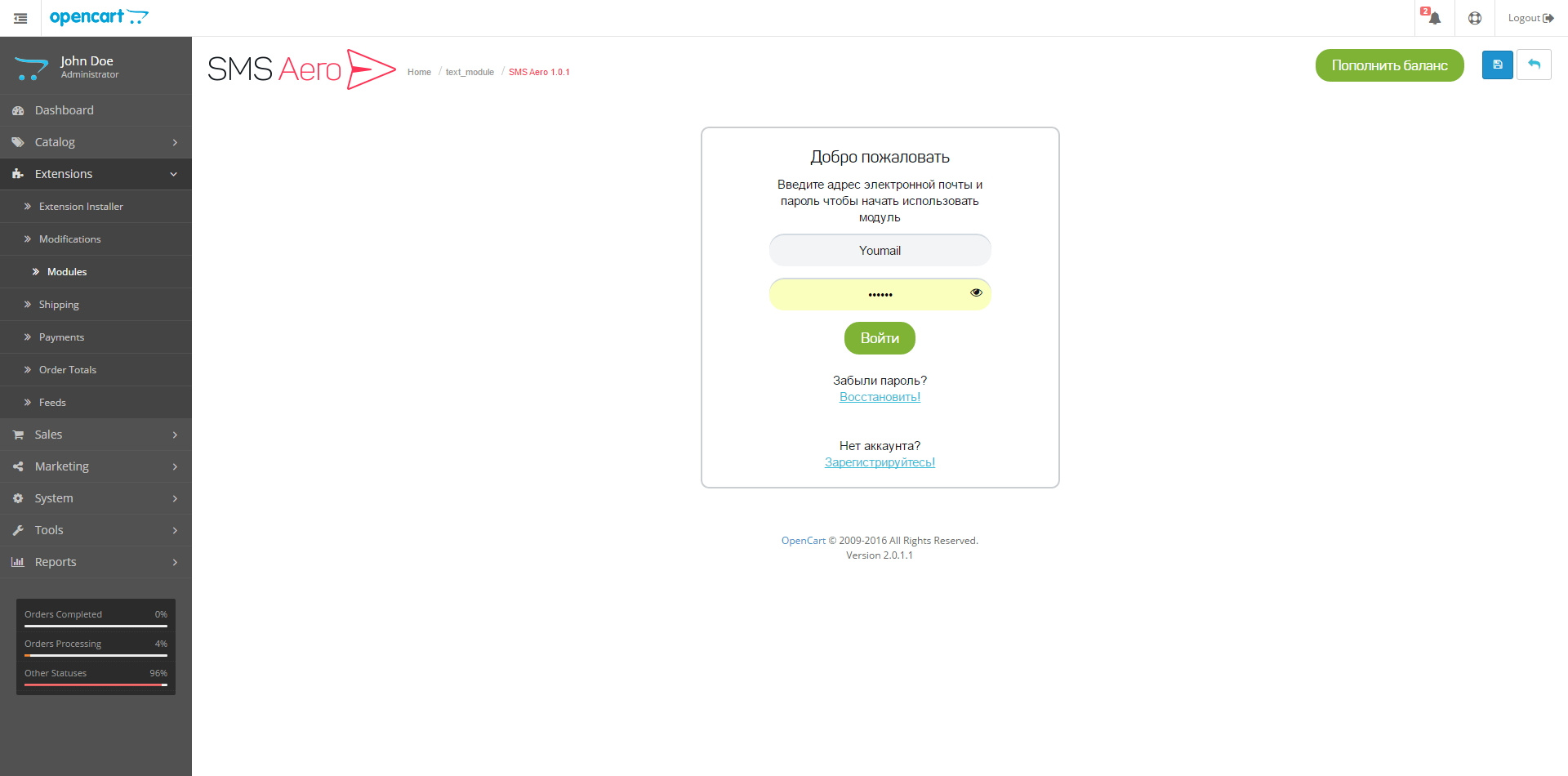Open Dashboard in the sidebar
This screenshot has width=1568, height=776.
pyautogui.click(x=96, y=110)
